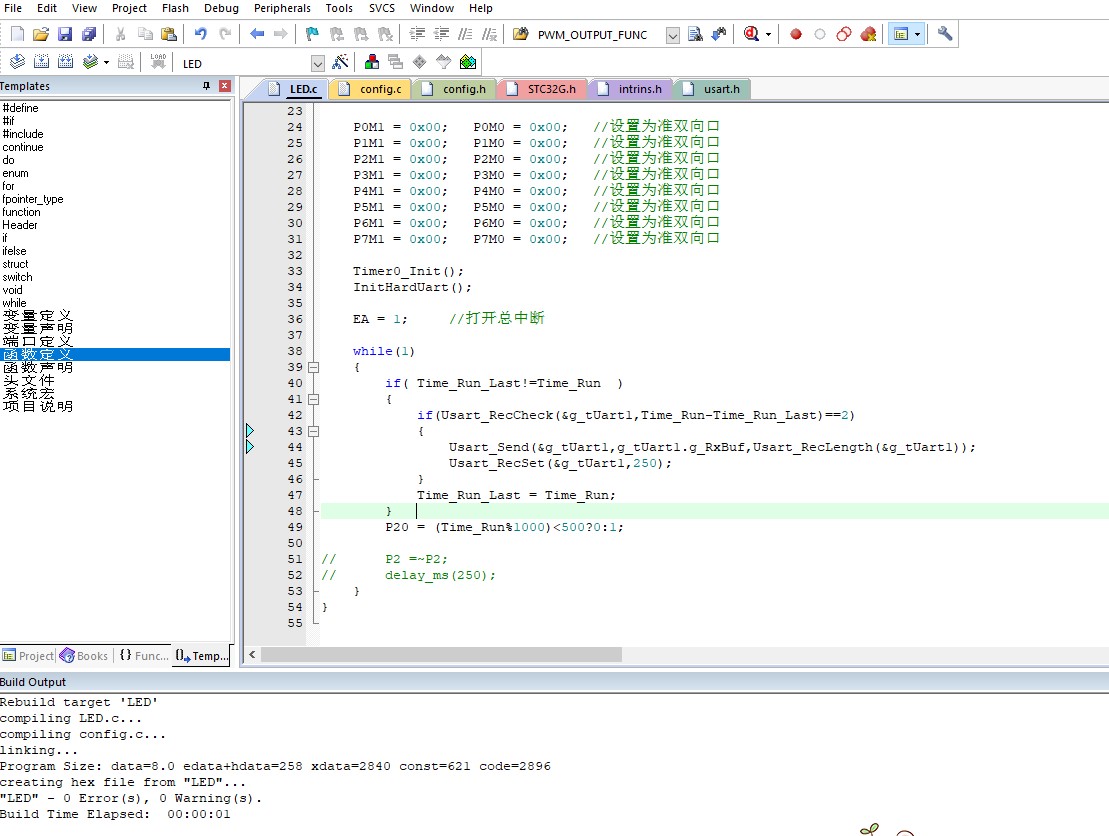Open the Flash menu

tap(175, 8)
